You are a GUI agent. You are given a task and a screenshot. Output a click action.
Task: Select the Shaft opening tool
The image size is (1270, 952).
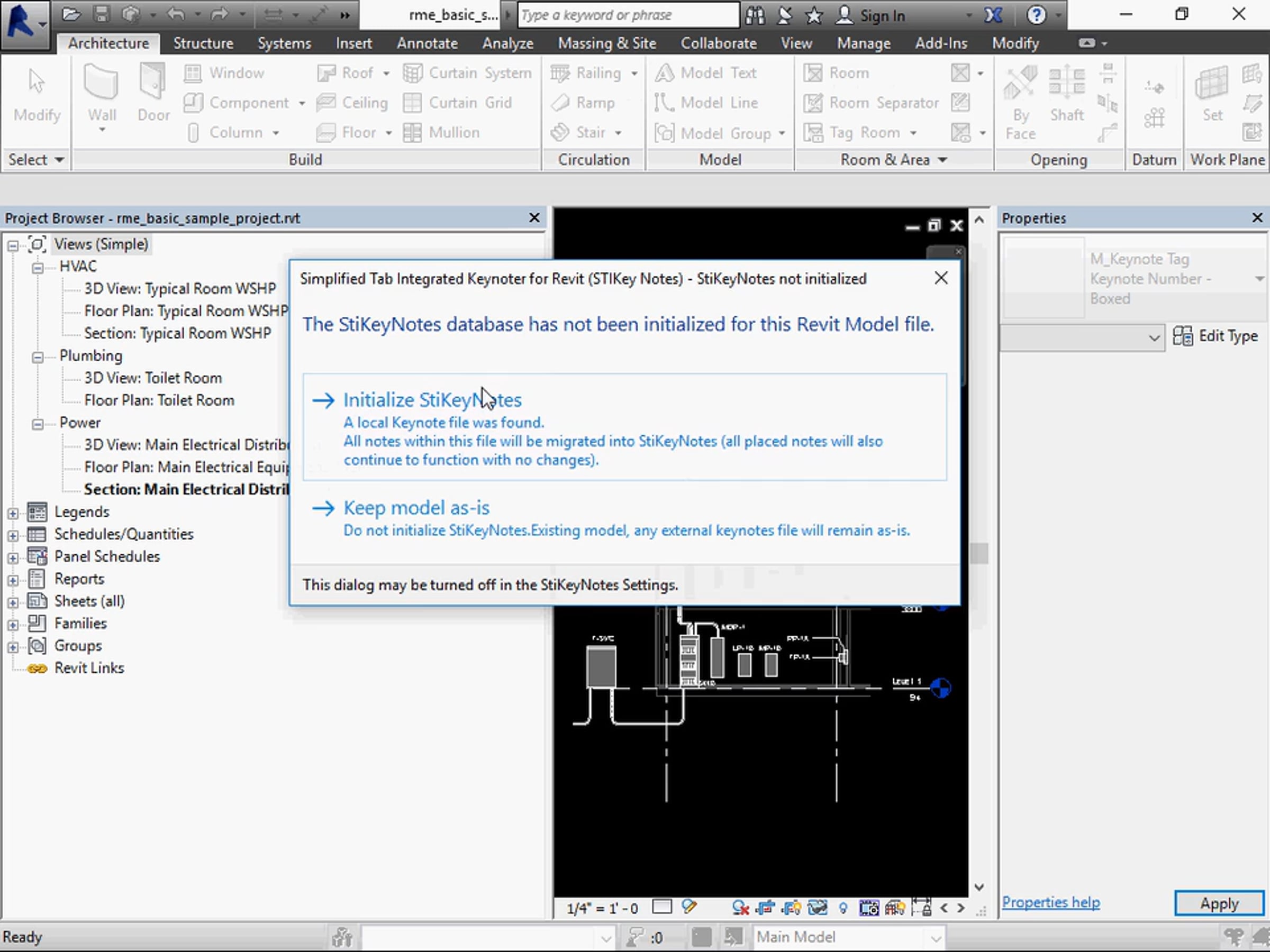(1067, 94)
